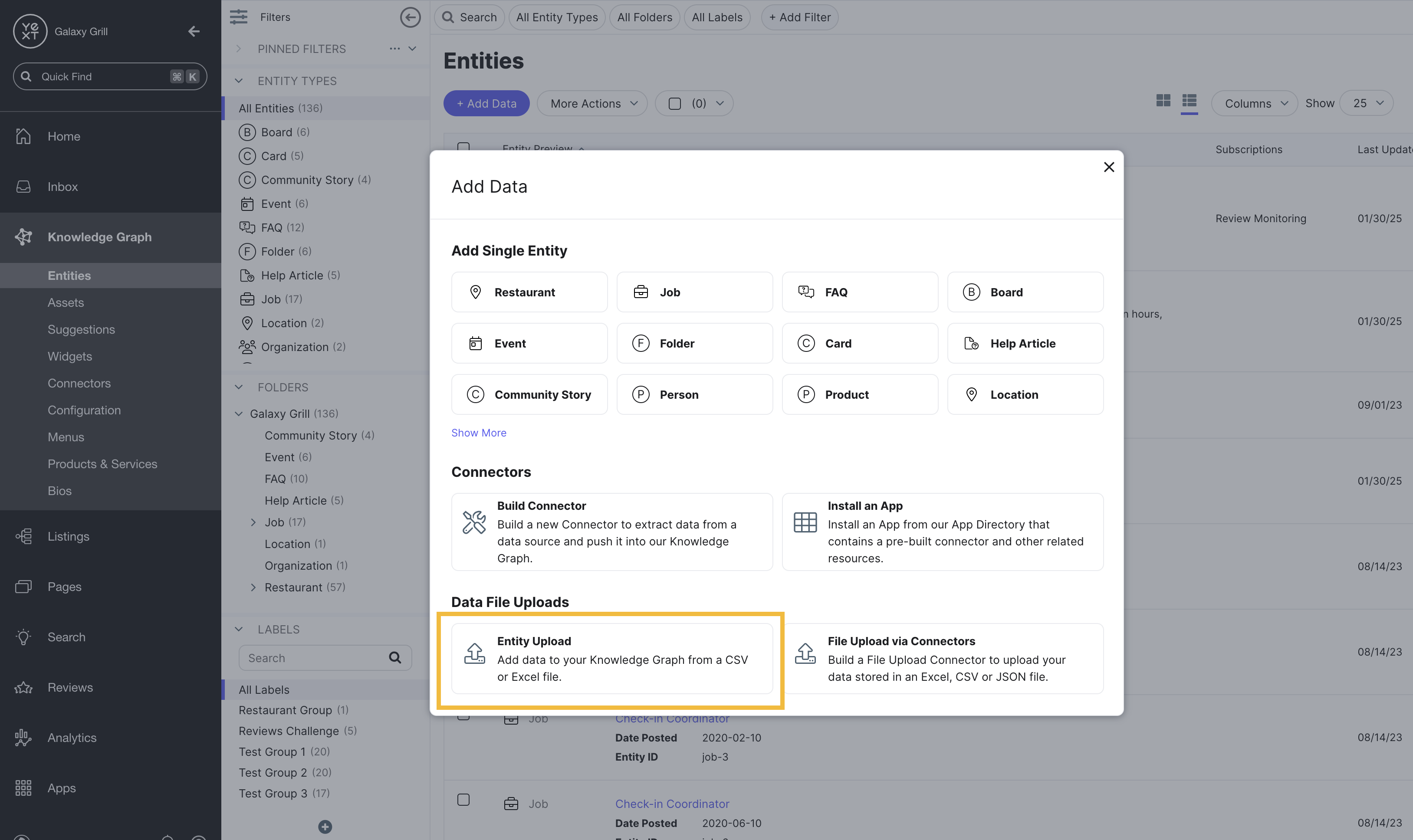Click the Entity Upload icon
The height and width of the screenshot is (840, 1413).
[x=474, y=654]
